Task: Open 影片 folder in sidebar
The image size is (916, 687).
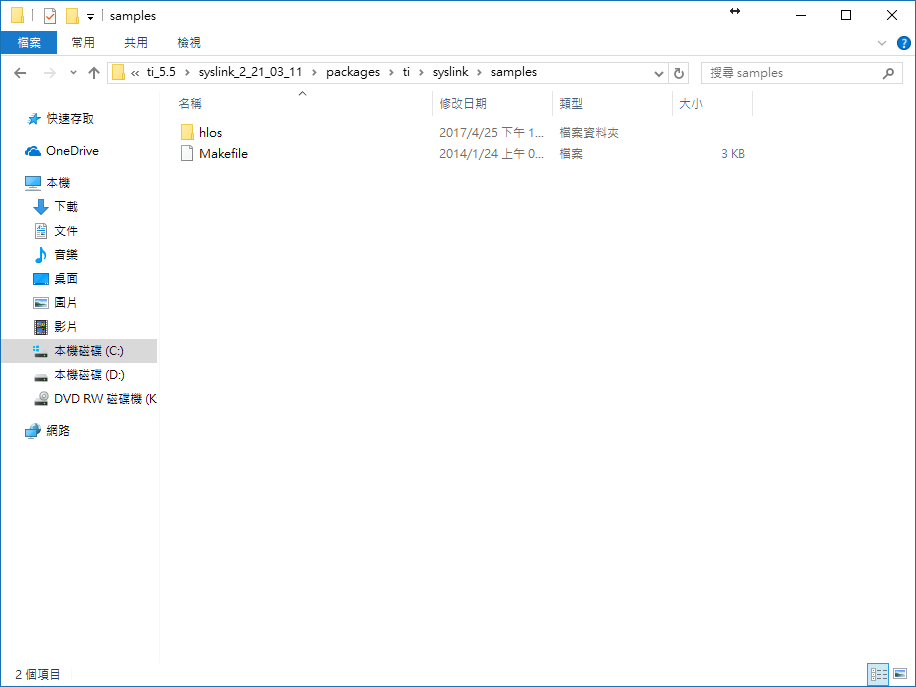Action: tap(66, 327)
